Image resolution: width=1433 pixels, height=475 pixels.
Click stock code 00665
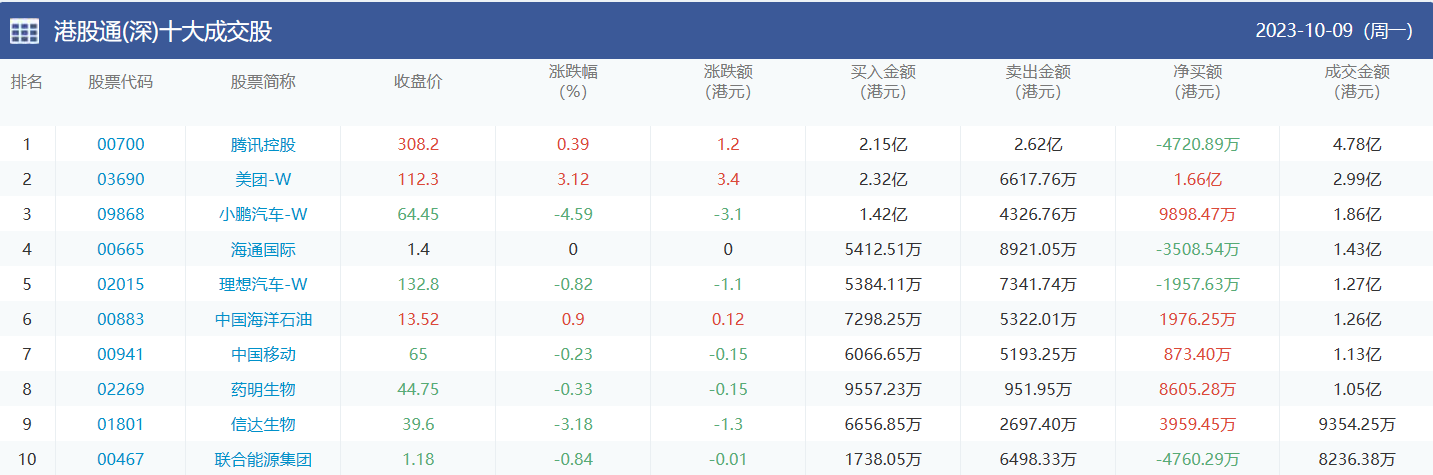[x=120, y=249]
